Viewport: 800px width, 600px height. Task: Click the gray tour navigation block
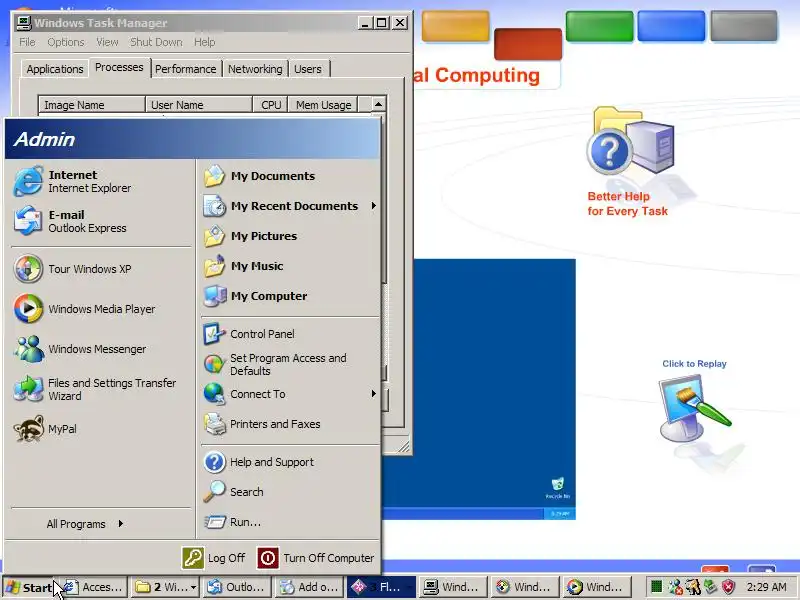point(744,26)
